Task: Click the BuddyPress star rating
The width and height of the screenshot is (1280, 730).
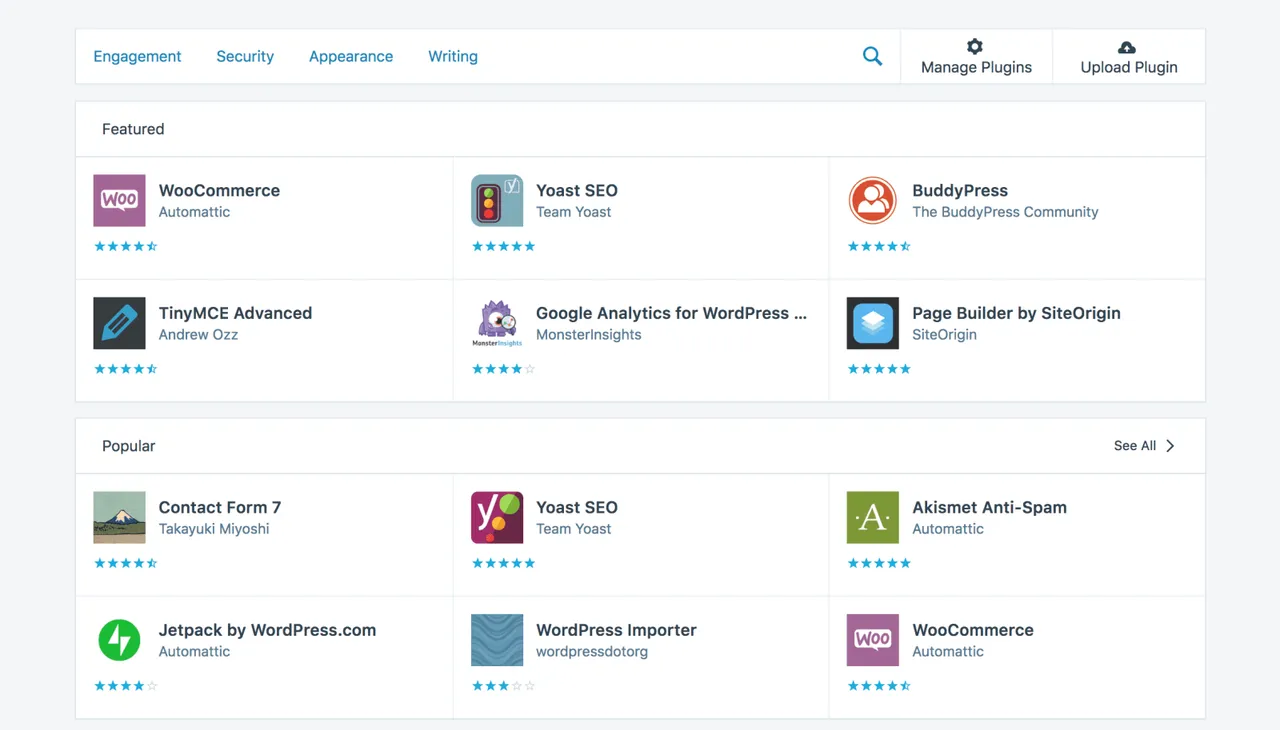Action: [x=879, y=246]
